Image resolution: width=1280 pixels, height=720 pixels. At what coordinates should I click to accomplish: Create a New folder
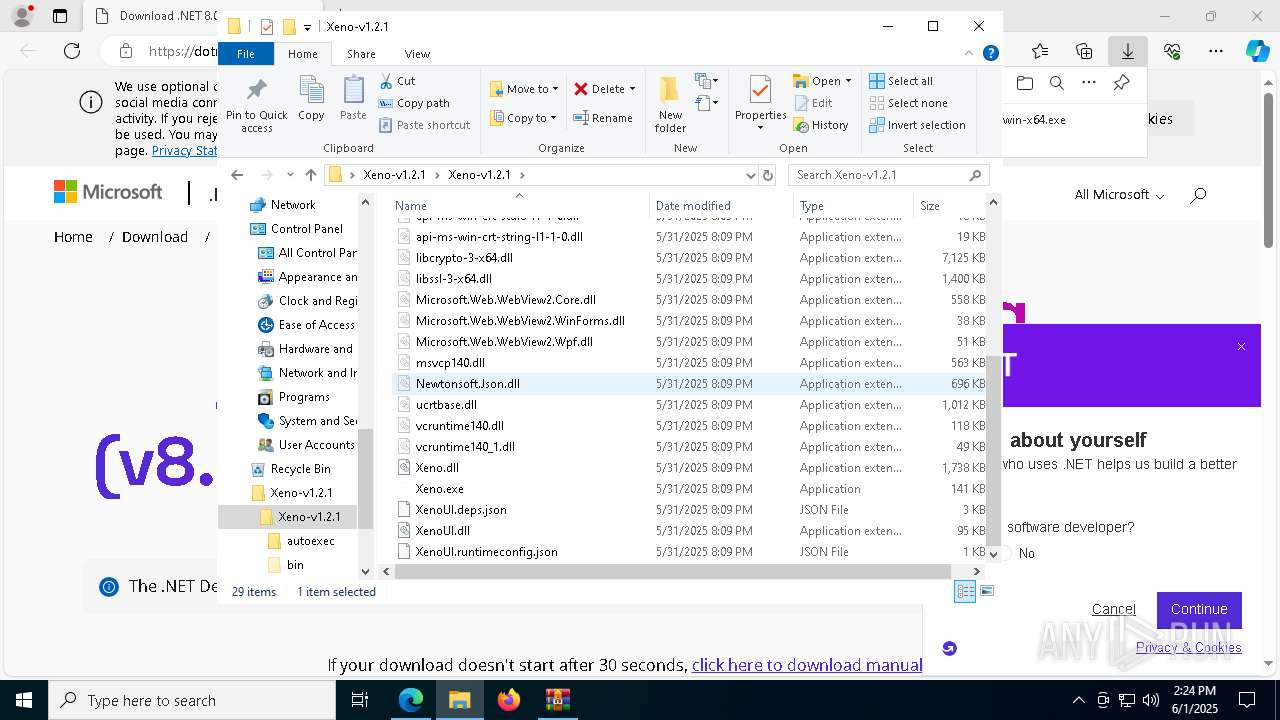pos(670,104)
